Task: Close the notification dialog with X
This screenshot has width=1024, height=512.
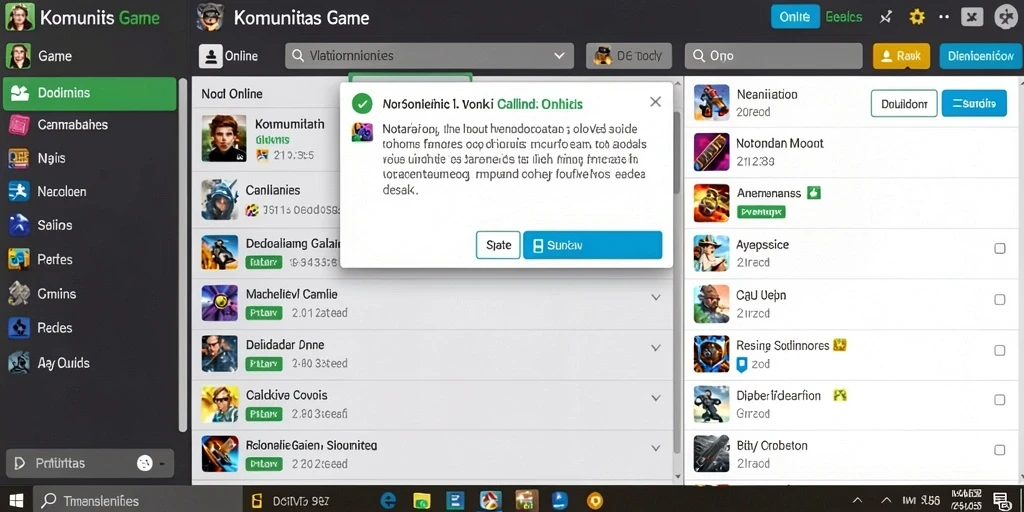Action: pos(656,102)
